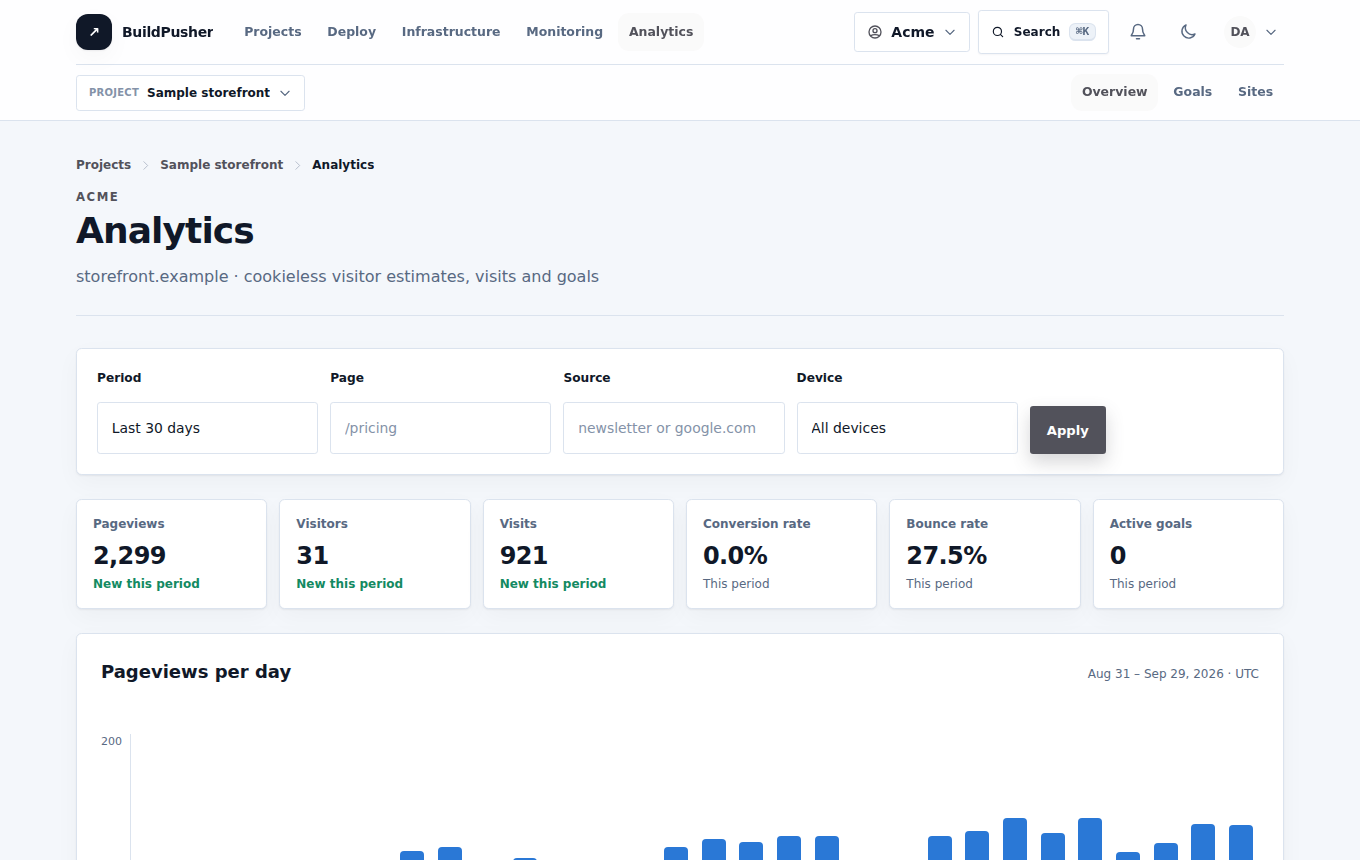Open the Infrastructure section
1360x860 pixels.
point(451,32)
